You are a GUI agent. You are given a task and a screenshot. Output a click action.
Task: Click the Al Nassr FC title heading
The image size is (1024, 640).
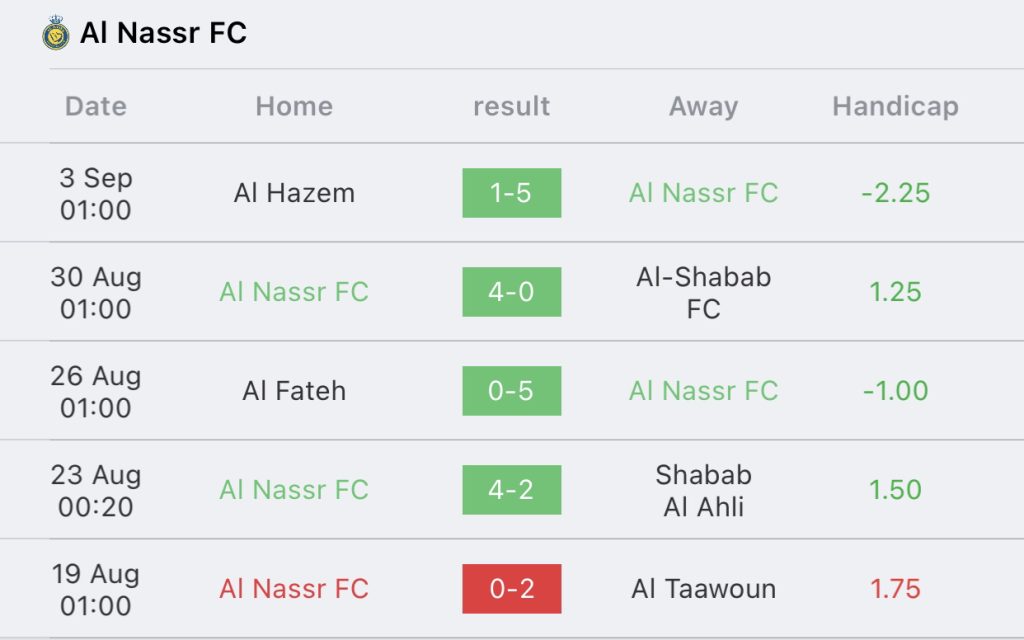163,33
